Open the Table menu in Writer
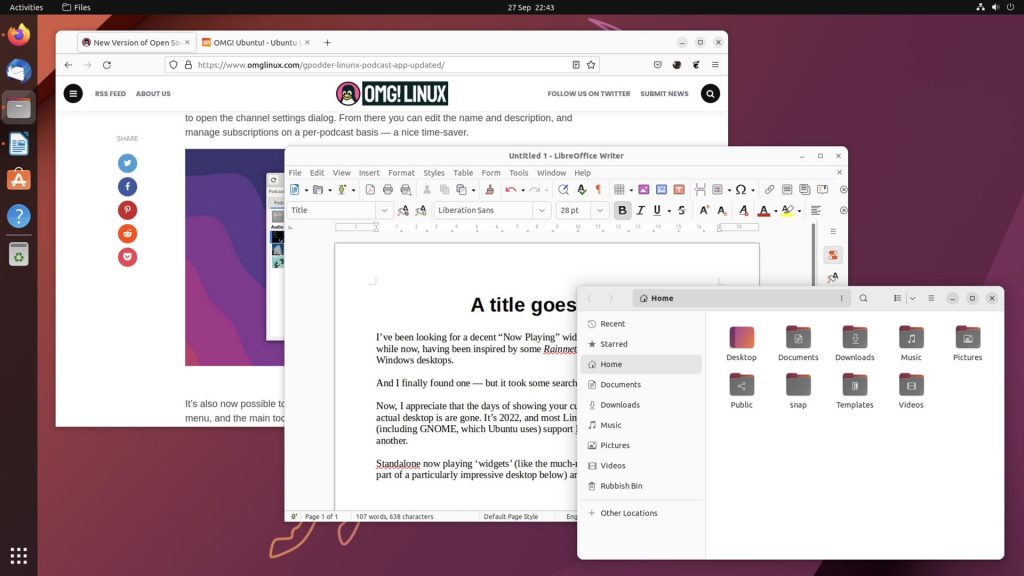The width and height of the screenshot is (1024, 576). pos(463,173)
